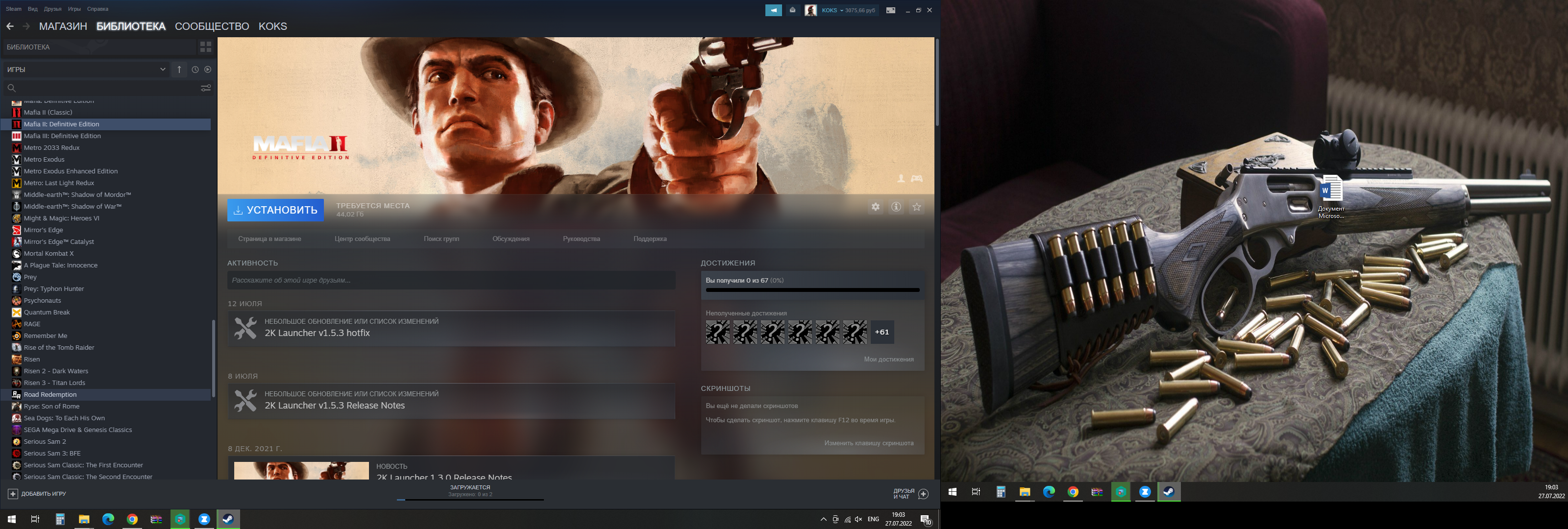Image resolution: width=1568 pixels, height=529 pixels.
Task: Open game settings gear for Mafia II
Action: (875, 207)
